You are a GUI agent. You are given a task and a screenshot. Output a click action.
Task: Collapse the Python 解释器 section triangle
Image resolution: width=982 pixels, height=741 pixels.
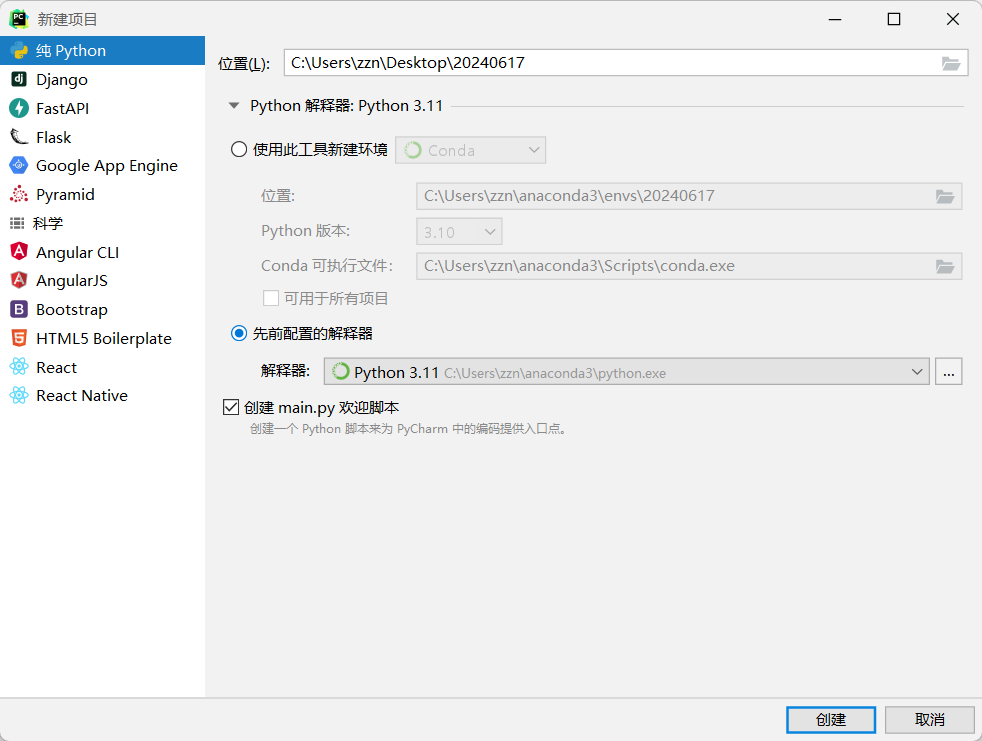[x=234, y=106]
